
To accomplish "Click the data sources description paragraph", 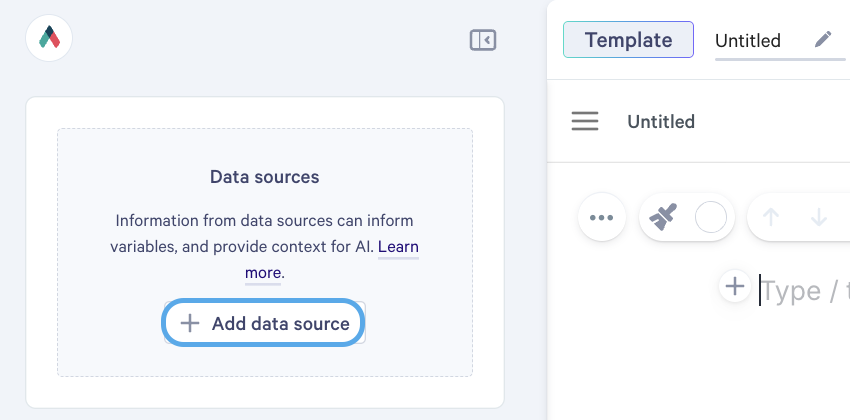I will [265, 247].
